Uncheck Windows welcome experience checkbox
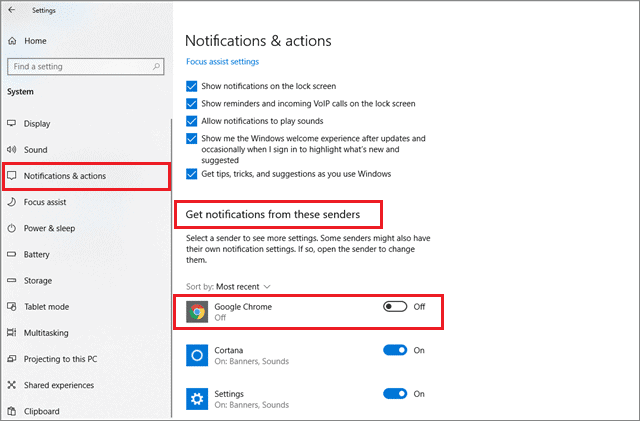 (x=191, y=138)
